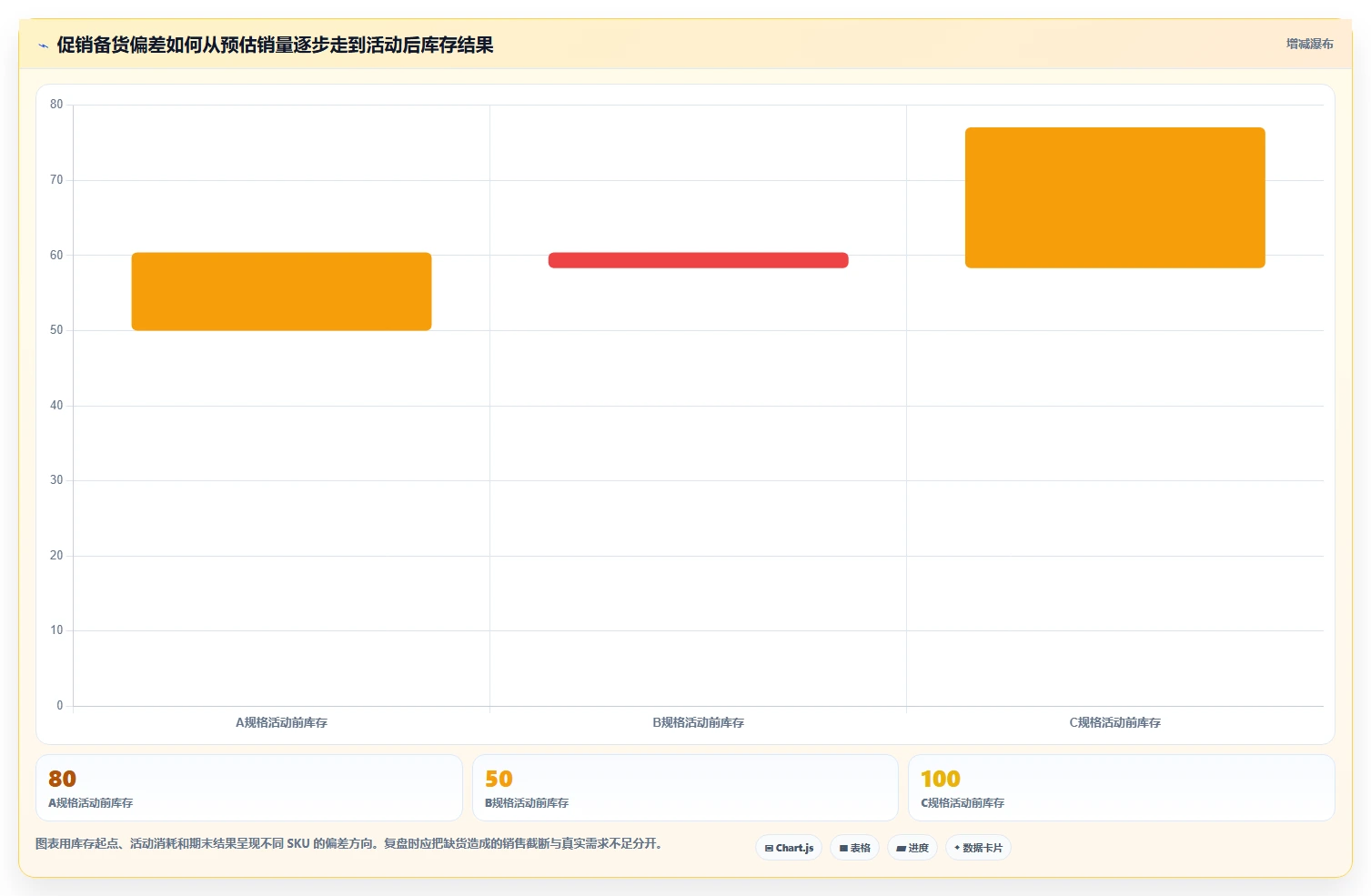
Task: Open the 数据卡片 chip
Action: [978, 848]
